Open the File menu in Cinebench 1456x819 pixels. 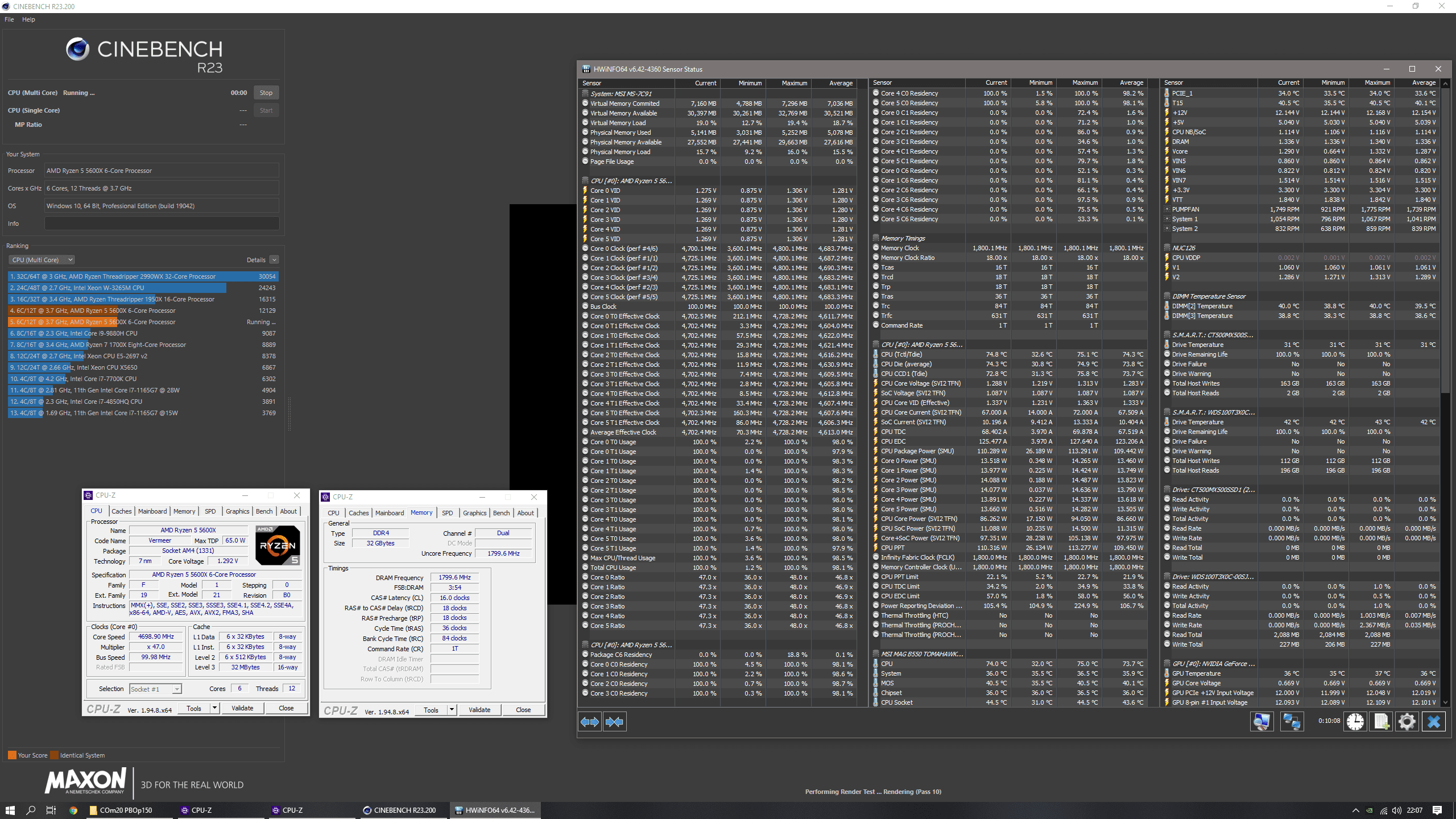(x=9, y=19)
